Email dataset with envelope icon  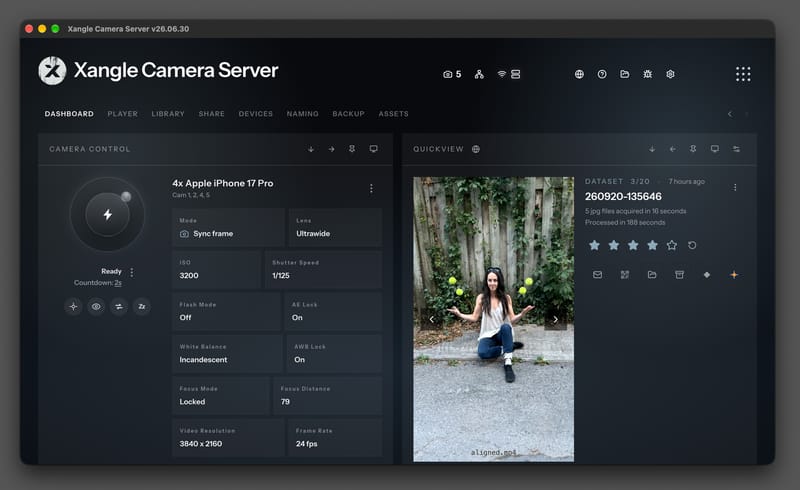click(x=597, y=275)
